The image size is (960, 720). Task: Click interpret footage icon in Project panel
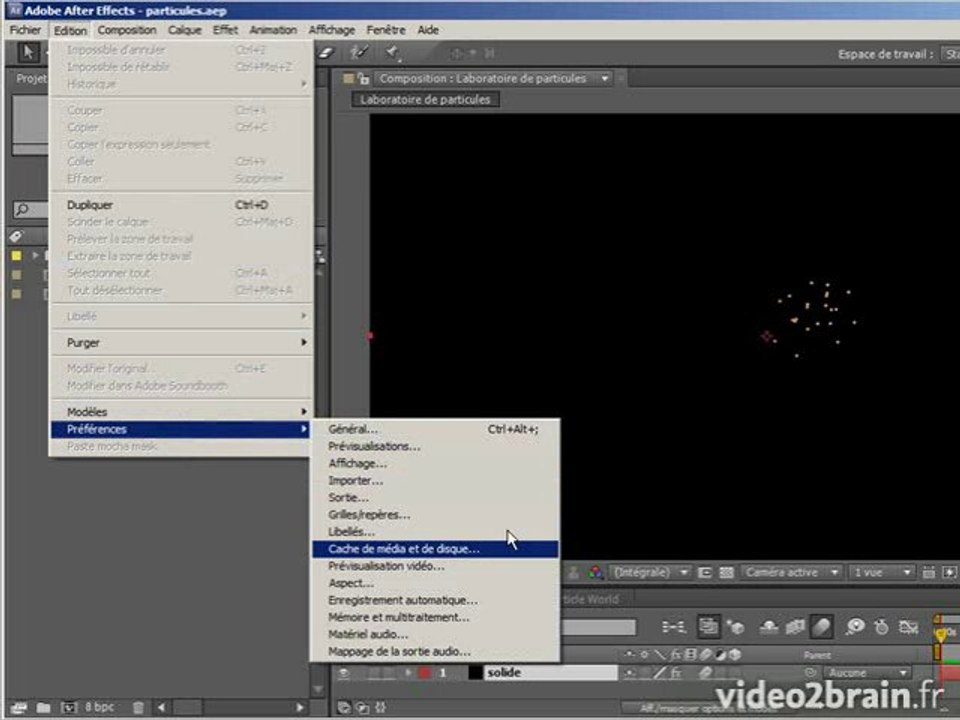pos(18,707)
